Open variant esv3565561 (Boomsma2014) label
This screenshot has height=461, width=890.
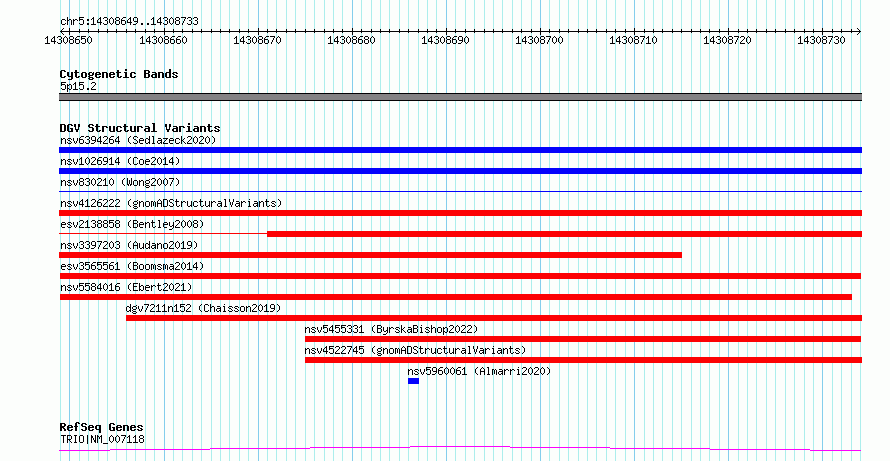point(132,266)
